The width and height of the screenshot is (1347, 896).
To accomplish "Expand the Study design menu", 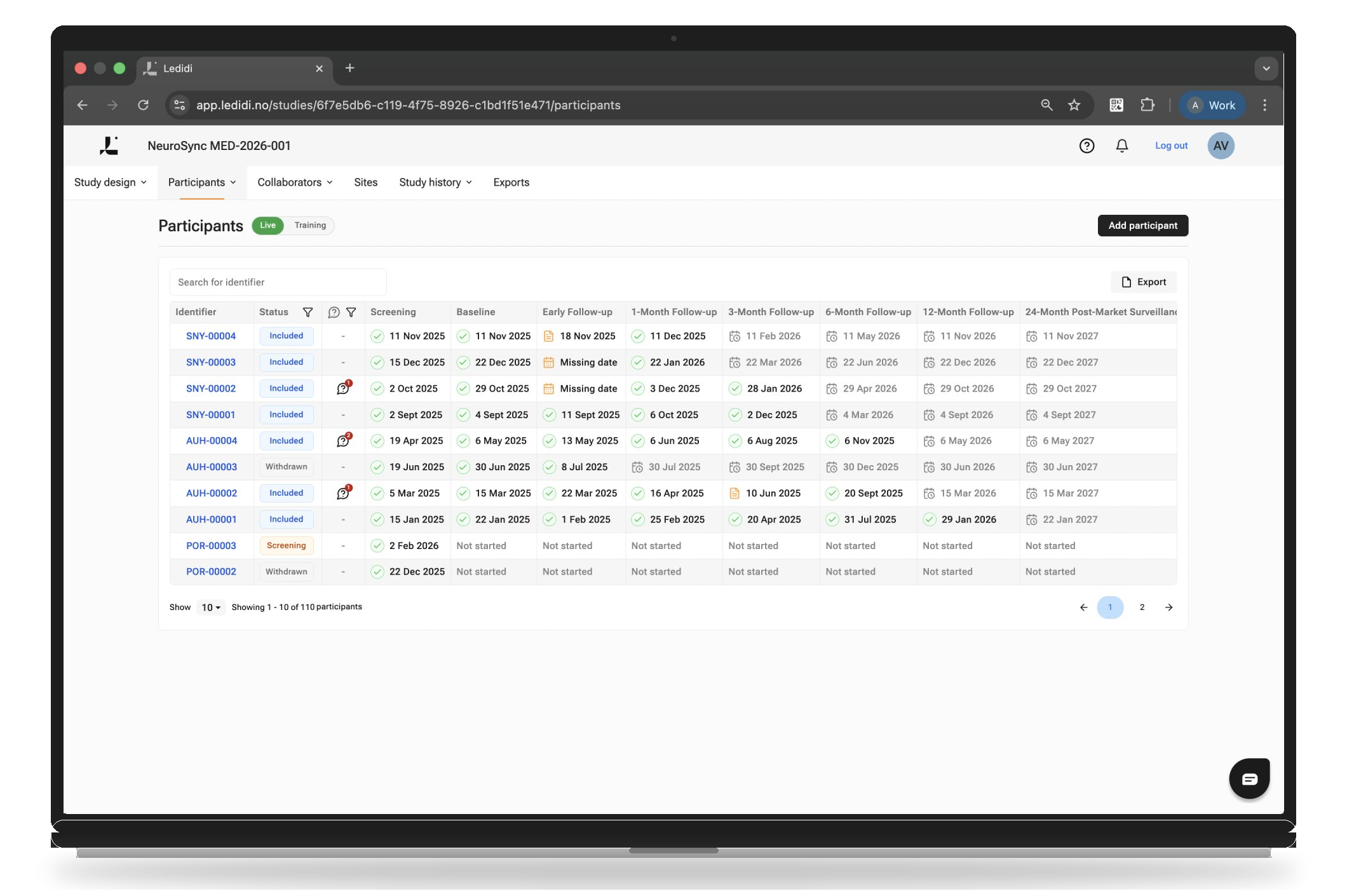I will (x=110, y=182).
